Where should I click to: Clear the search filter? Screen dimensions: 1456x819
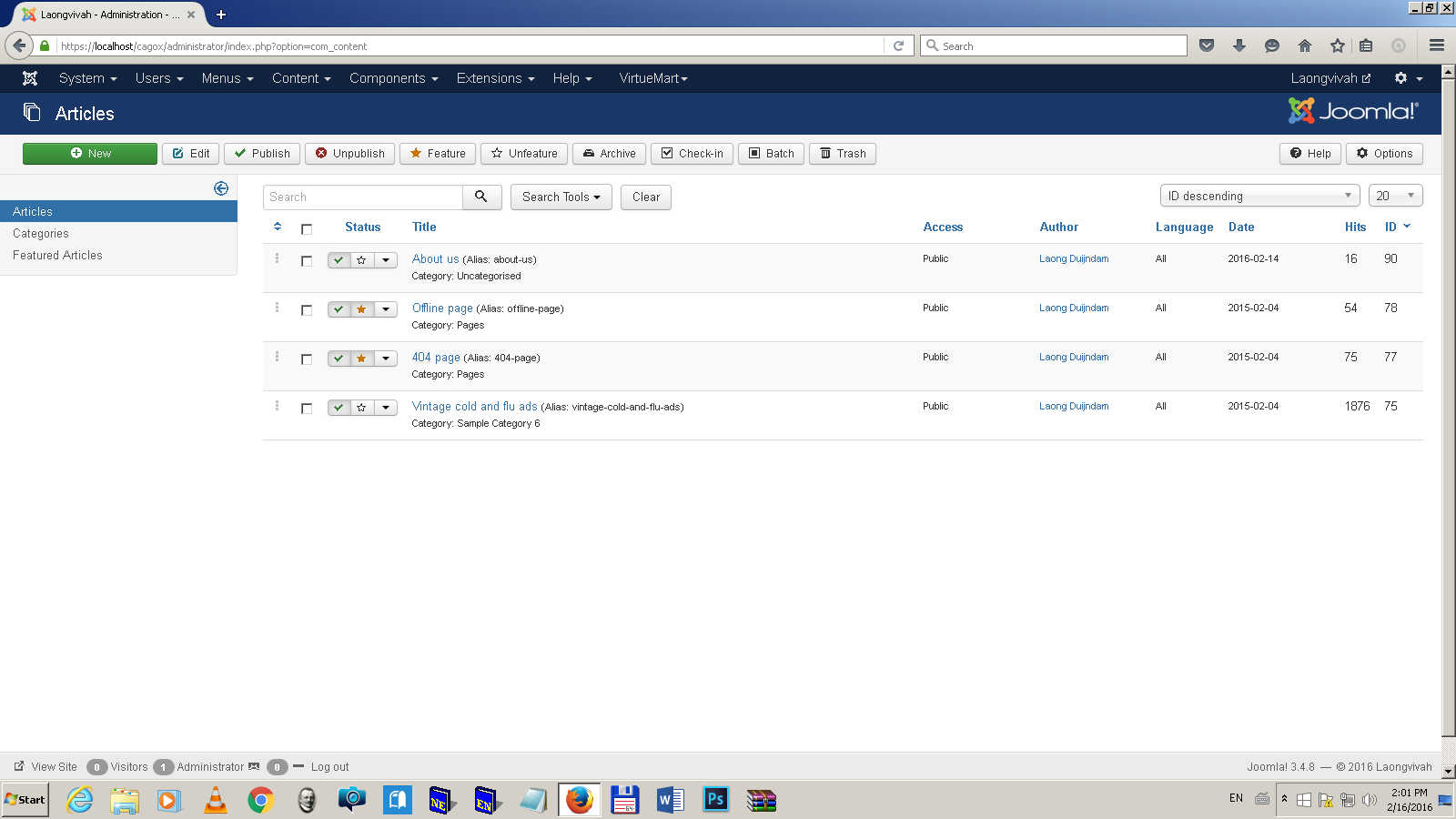point(646,197)
